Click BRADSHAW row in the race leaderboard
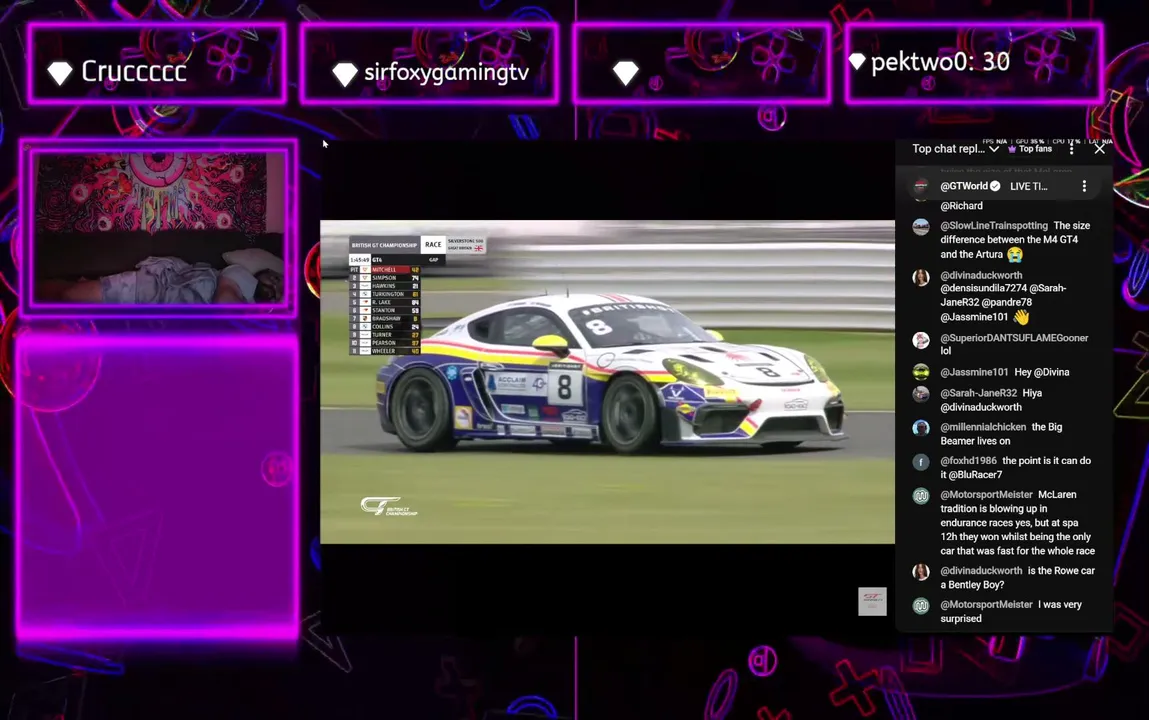 pyautogui.click(x=385, y=319)
